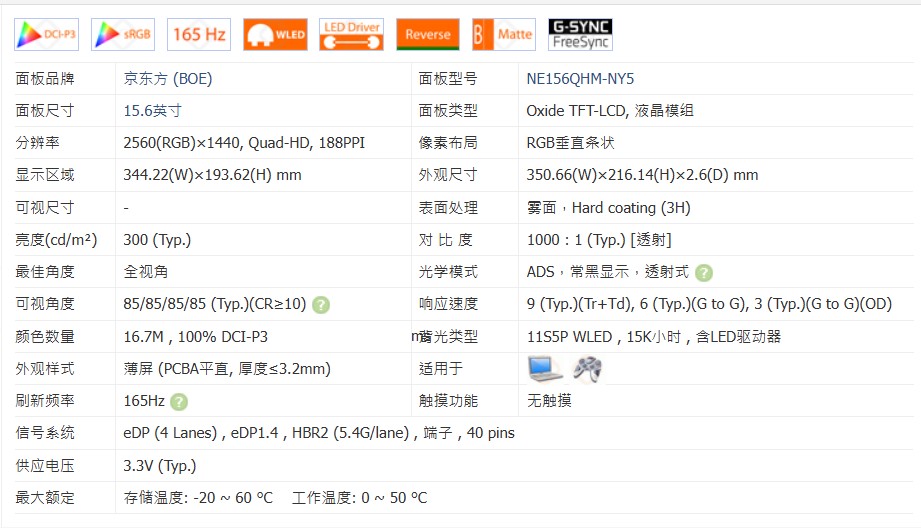Click the G-SYNC FreeSync badge
The height and width of the screenshot is (532, 921).
[x=580, y=35]
